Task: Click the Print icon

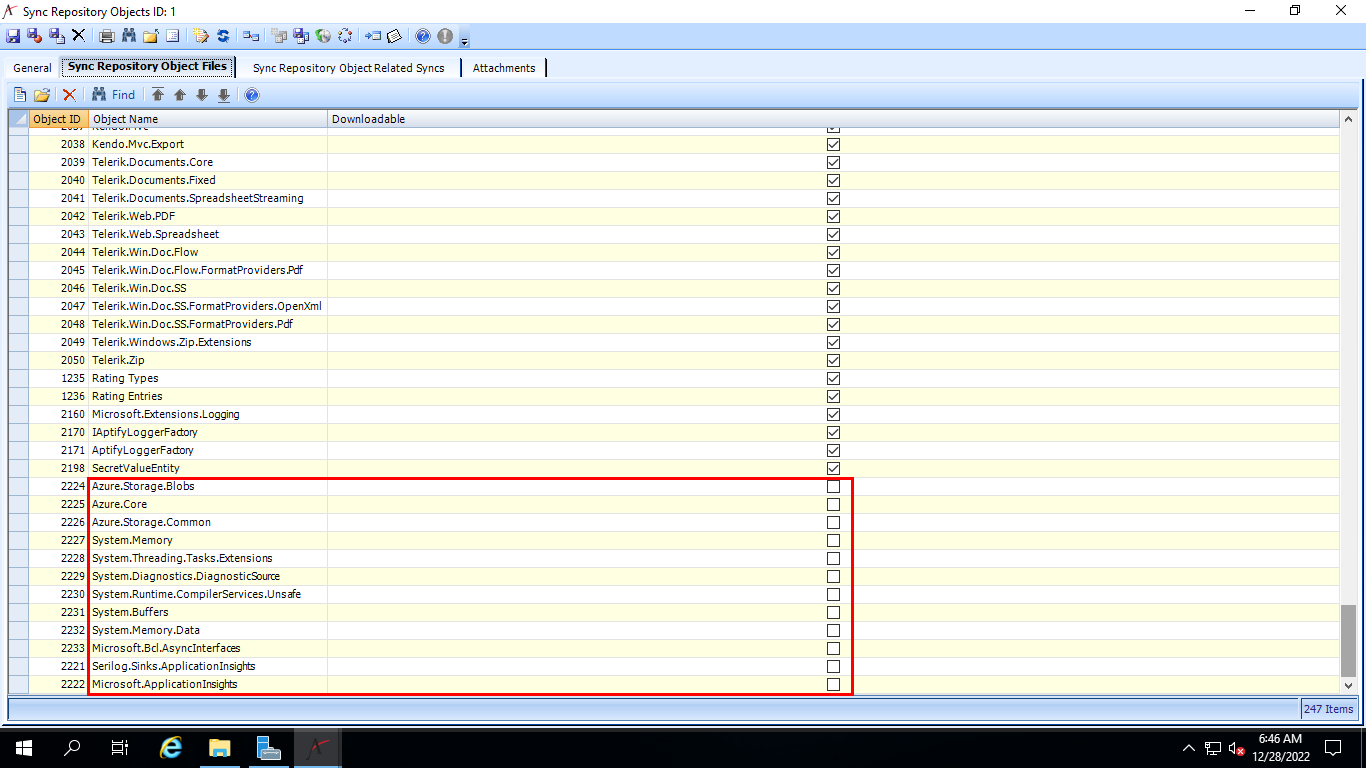Action: [x=107, y=36]
